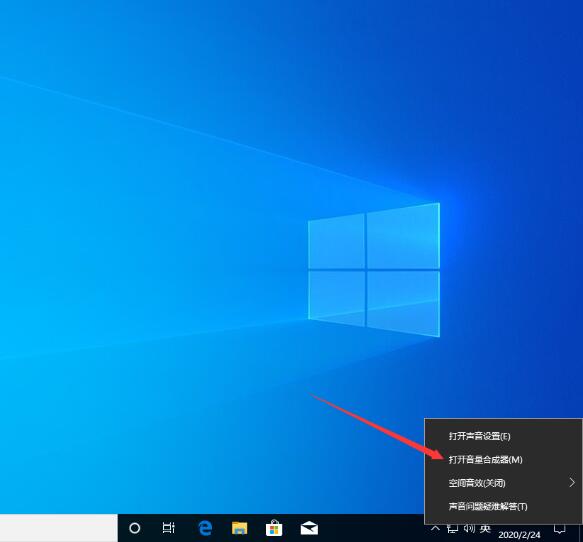Viewport: 583px width, 542px height.
Task: Open Task View on the taskbar
Action: 168,528
